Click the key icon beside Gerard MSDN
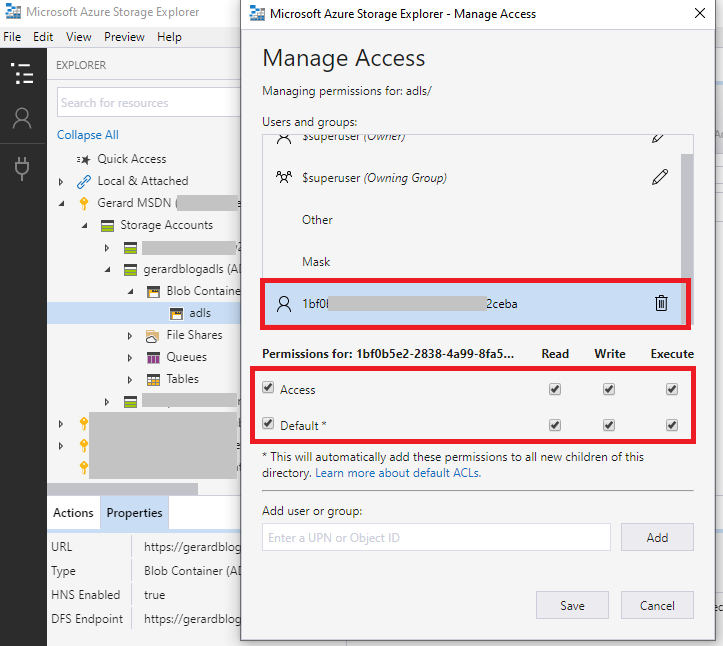This screenshot has height=646, width=723. pyautogui.click(x=83, y=203)
